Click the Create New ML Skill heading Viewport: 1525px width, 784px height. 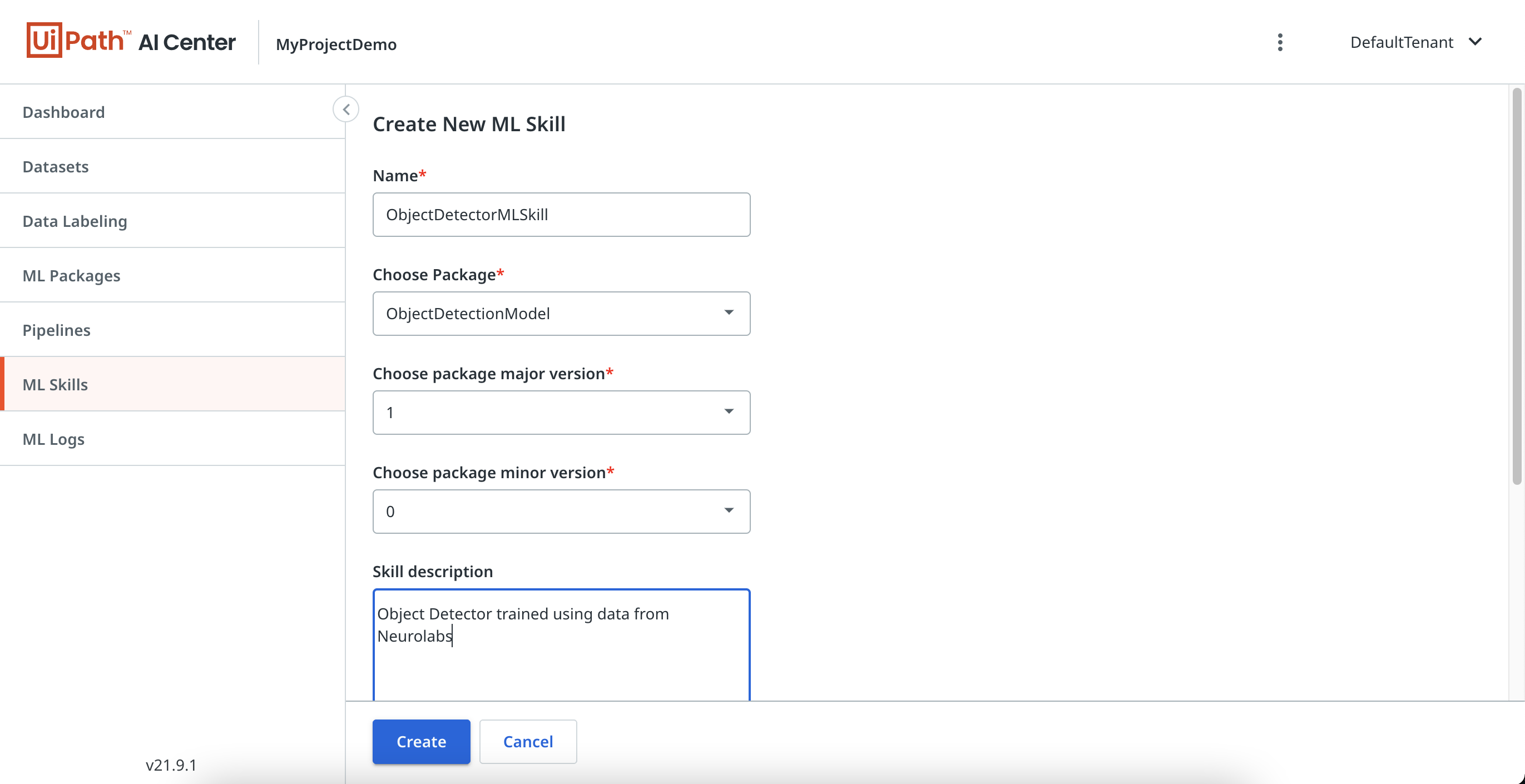tap(469, 124)
